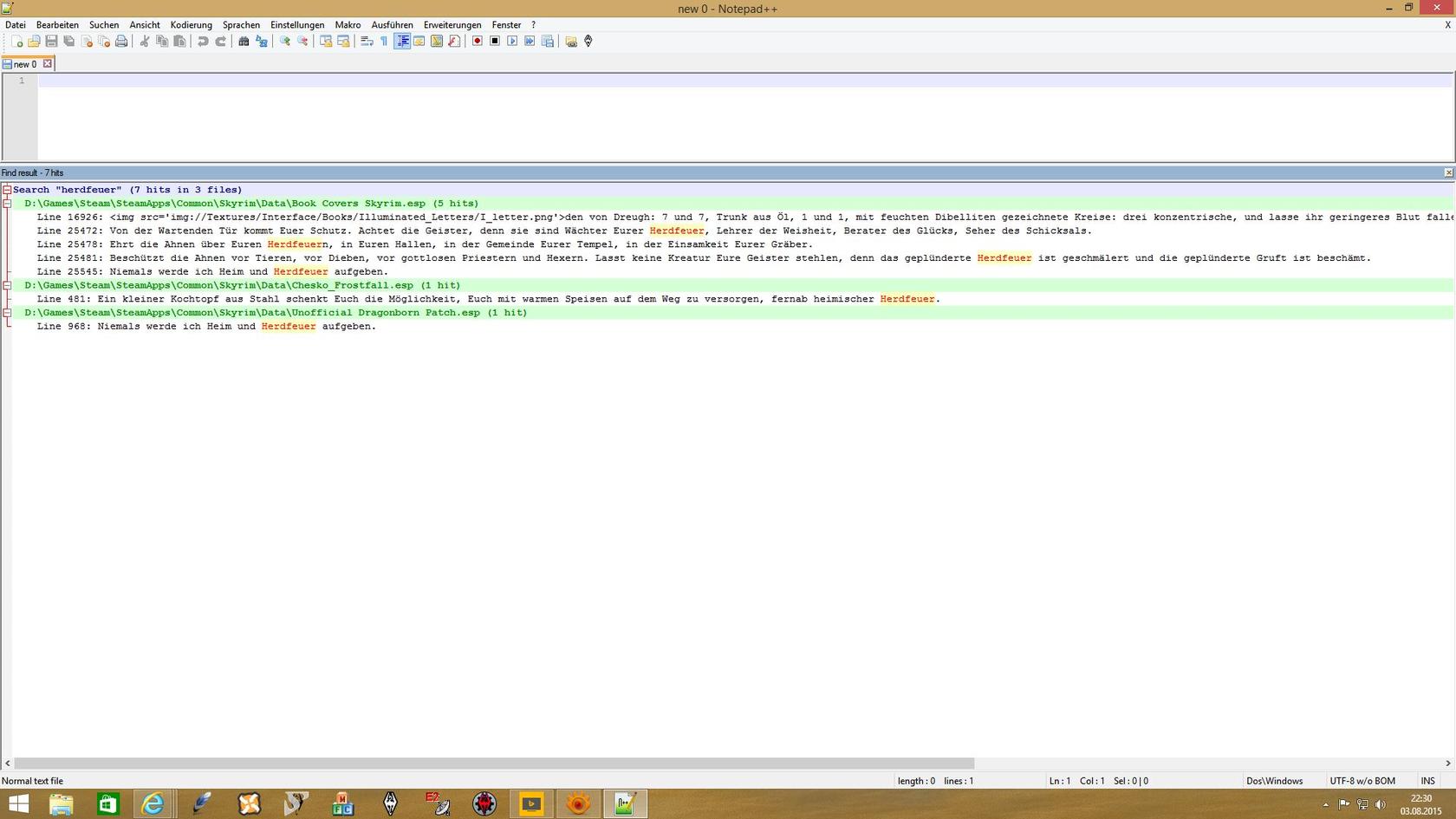Click the Print toolbar icon
The height and width of the screenshot is (819, 1456).
[121, 42]
